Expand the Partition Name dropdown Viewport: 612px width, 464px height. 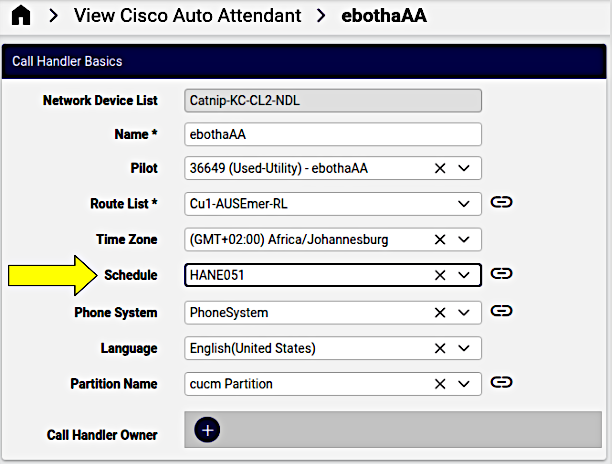tap(464, 384)
